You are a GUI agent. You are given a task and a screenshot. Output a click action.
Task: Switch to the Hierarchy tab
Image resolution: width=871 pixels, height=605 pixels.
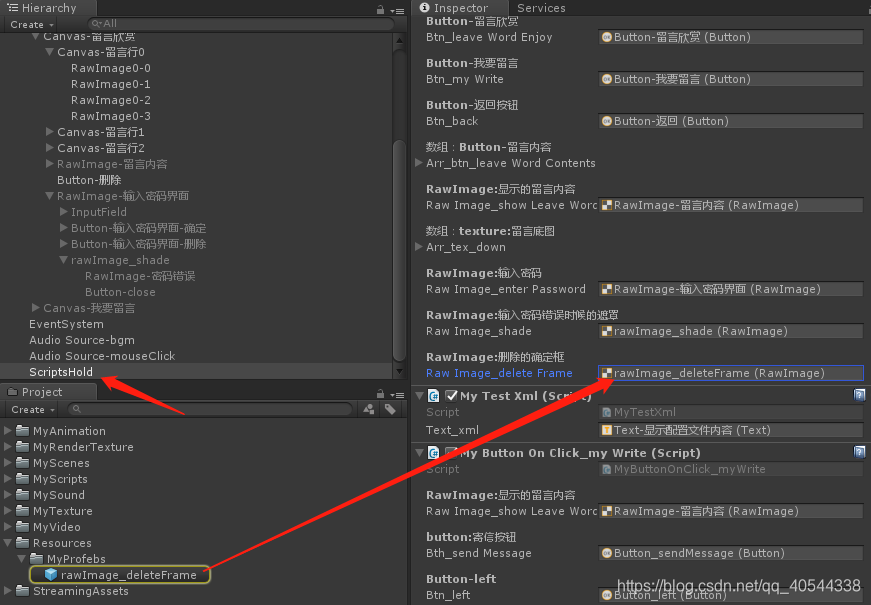click(x=48, y=8)
